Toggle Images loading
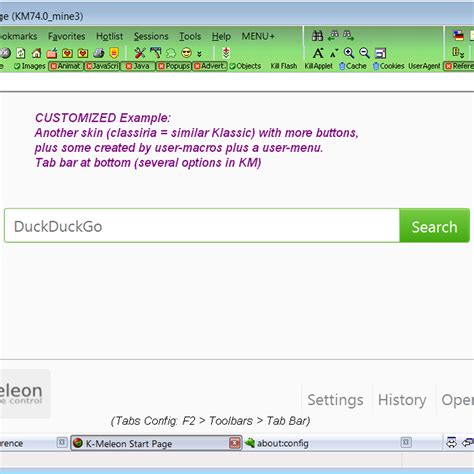The height and width of the screenshot is (474, 474). click(30, 66)
